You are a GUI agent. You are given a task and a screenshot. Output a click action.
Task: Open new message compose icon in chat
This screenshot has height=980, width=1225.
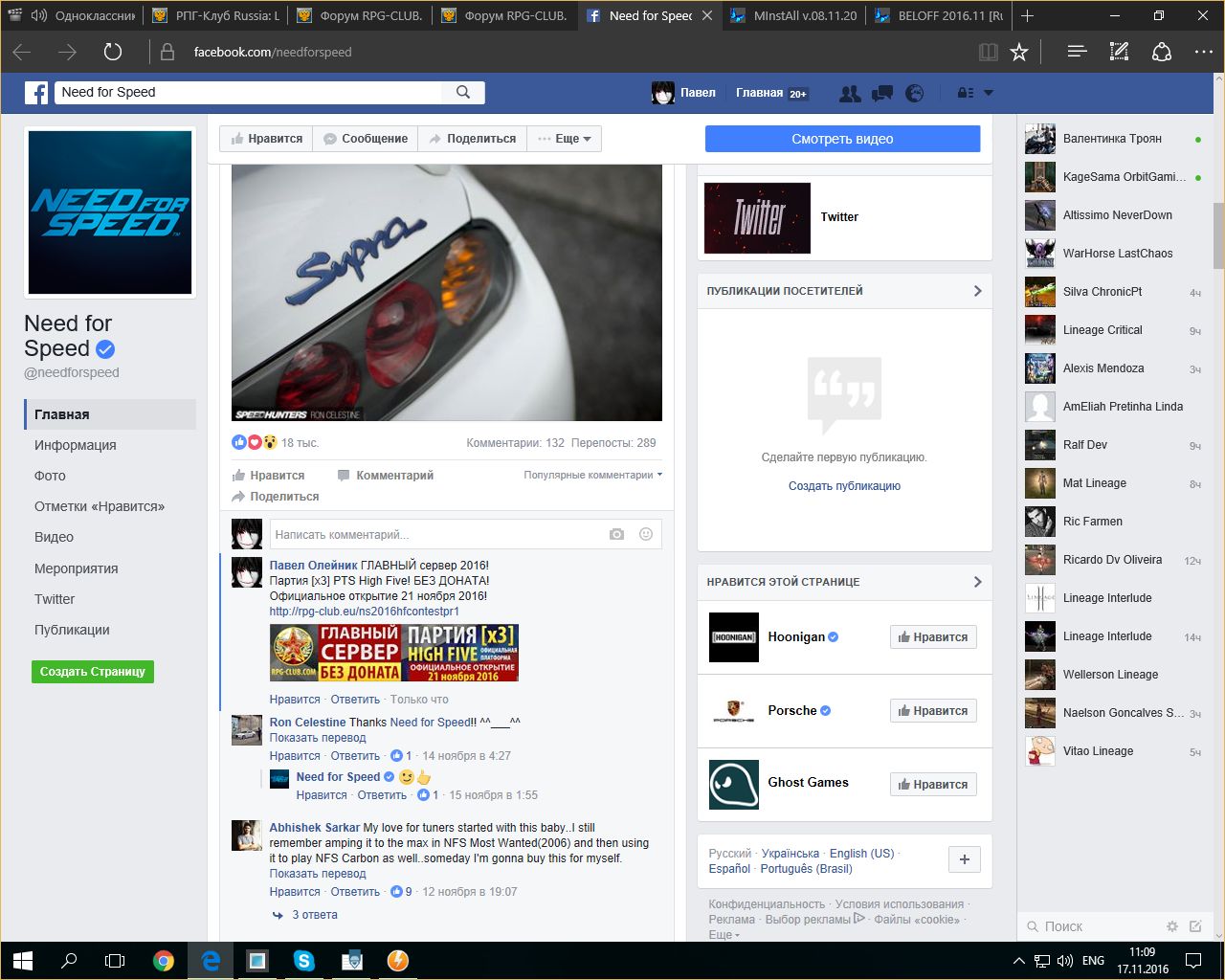coord(1195,926)
